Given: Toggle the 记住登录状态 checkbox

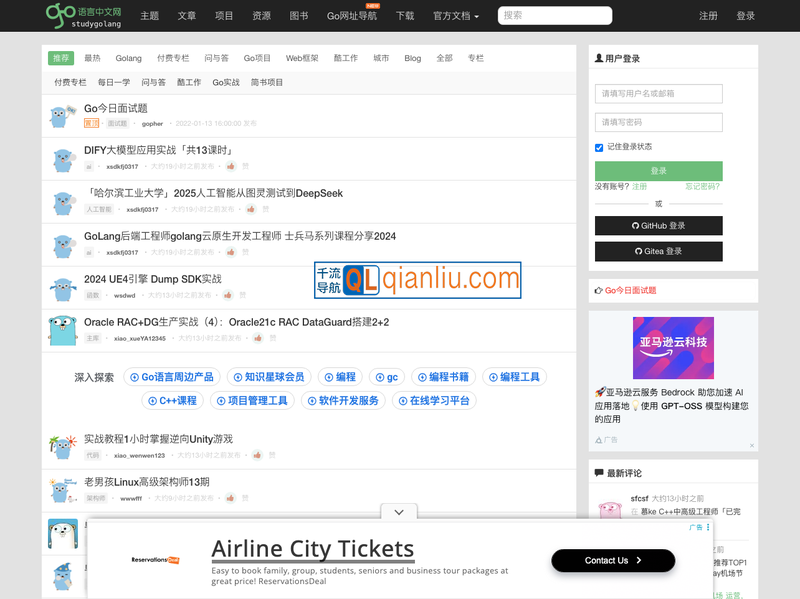Looking at the screenshot, I should 598,145.
